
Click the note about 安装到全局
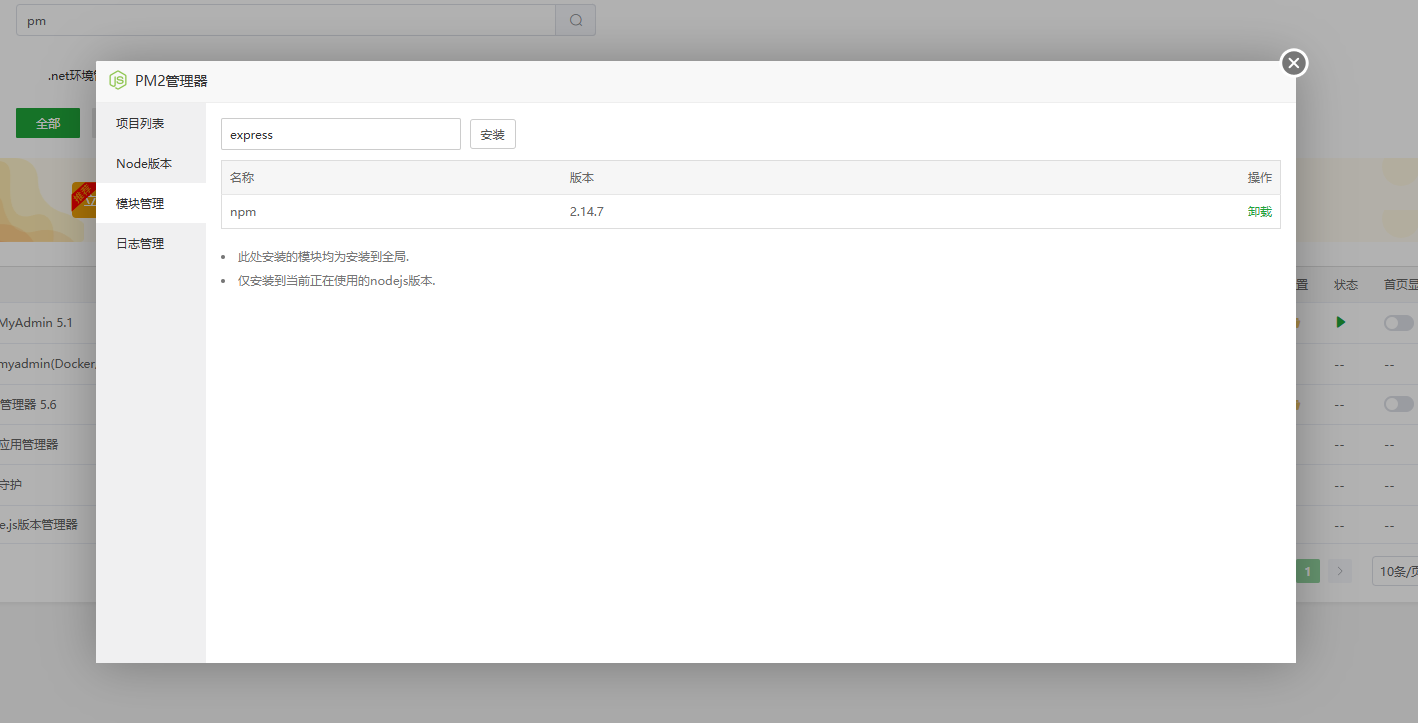pos(324,257)
